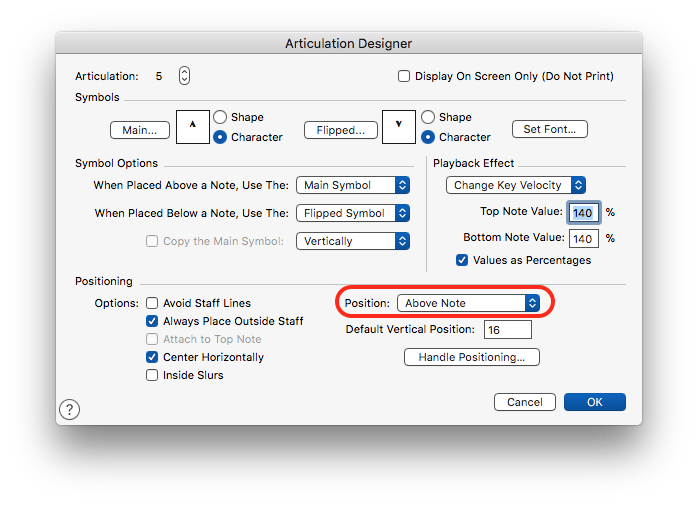Open the Flipped Symbol dropdown

coord(353,213)
